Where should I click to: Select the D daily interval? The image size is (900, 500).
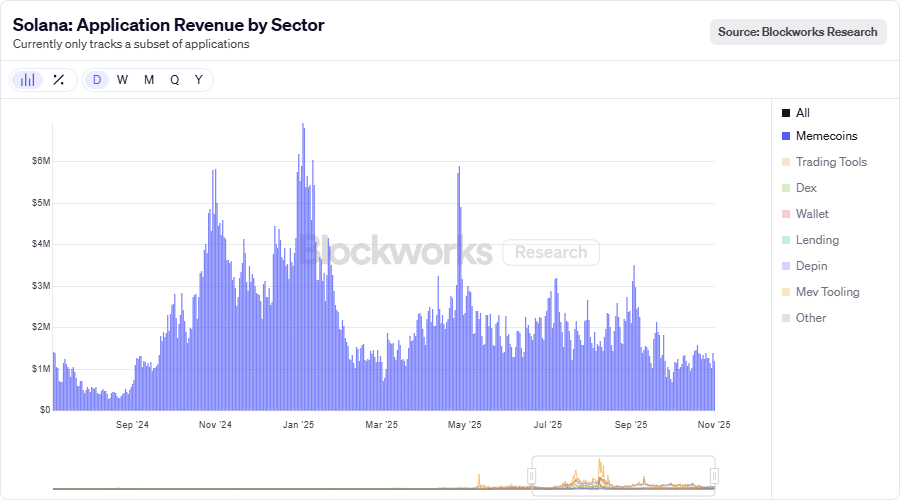point(97,80)
